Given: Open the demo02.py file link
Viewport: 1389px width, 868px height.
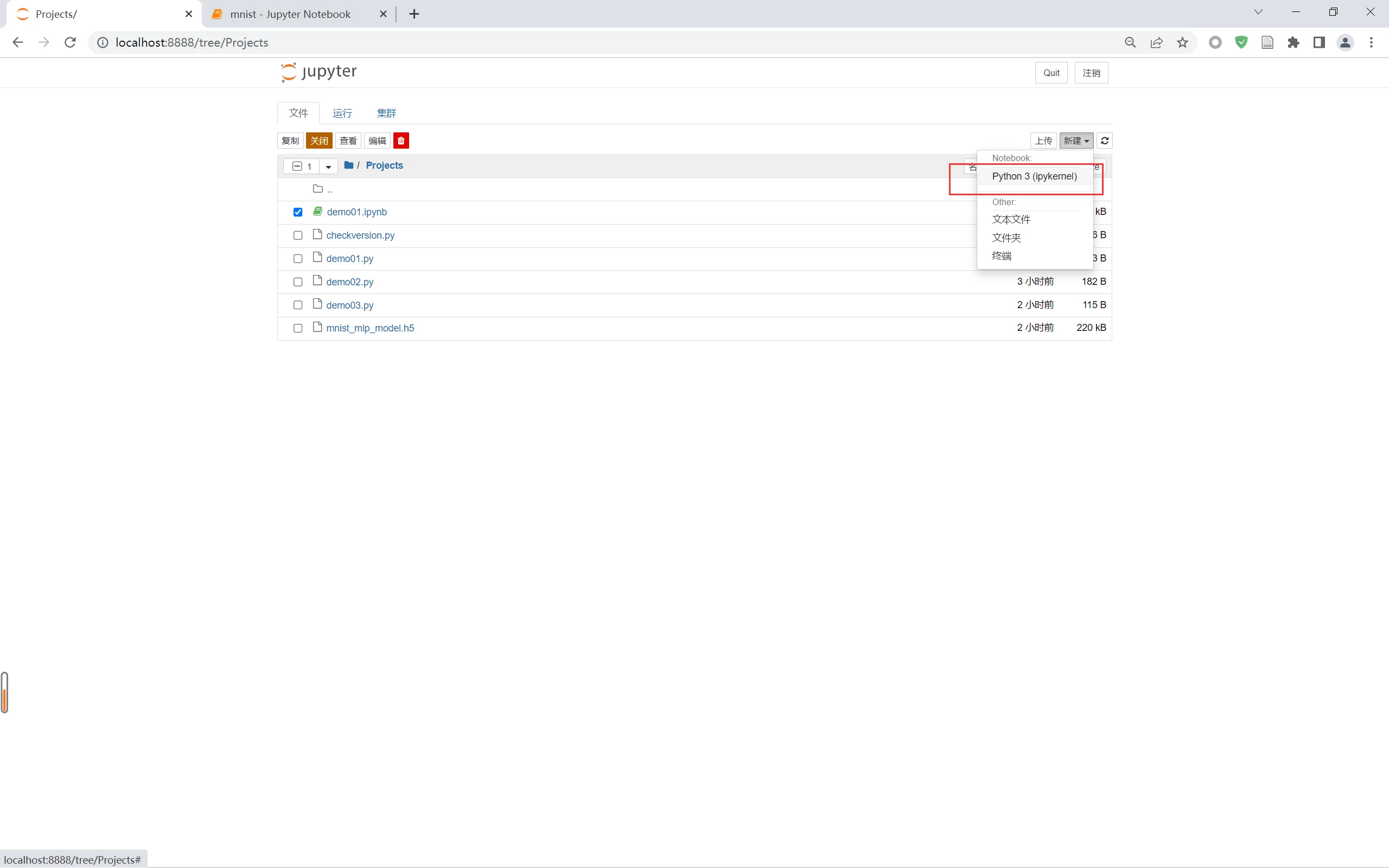Looking at the screenshot, I should tap(349, 282).
